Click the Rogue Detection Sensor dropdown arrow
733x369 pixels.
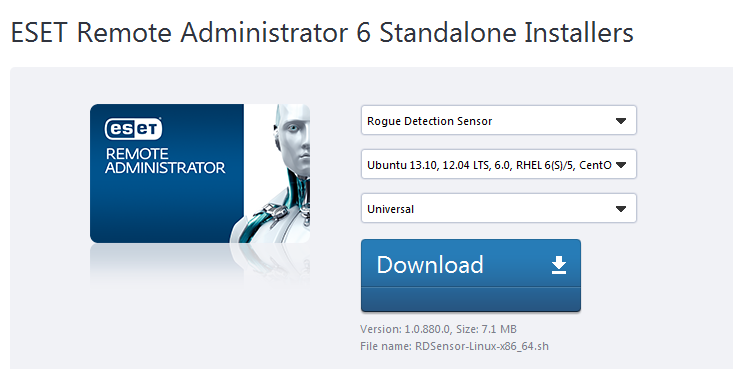[x=621, y=121]
